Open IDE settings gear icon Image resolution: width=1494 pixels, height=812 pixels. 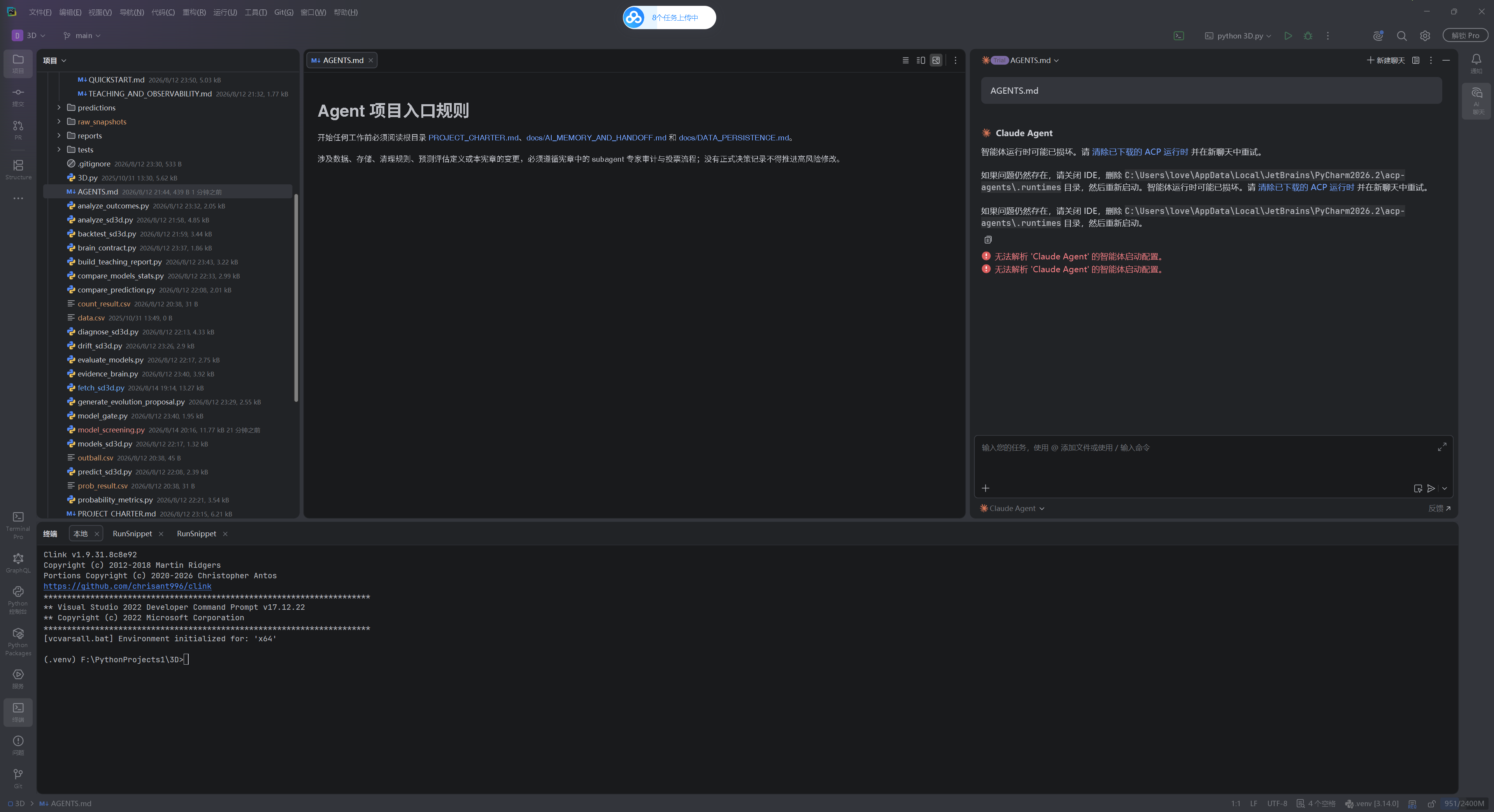tap(1425, 35)
